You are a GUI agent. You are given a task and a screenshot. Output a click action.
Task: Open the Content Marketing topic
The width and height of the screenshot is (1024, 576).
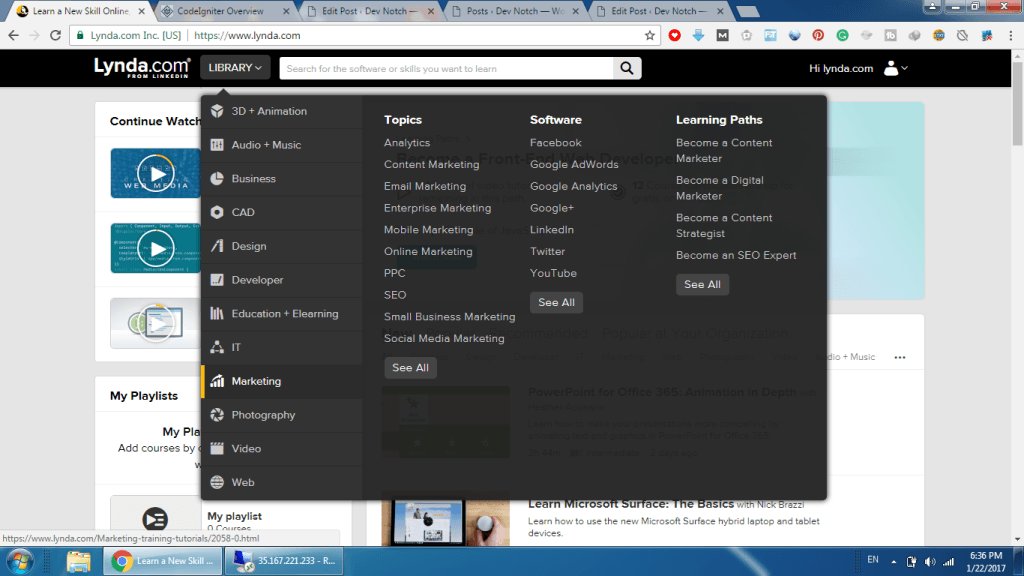432,165
